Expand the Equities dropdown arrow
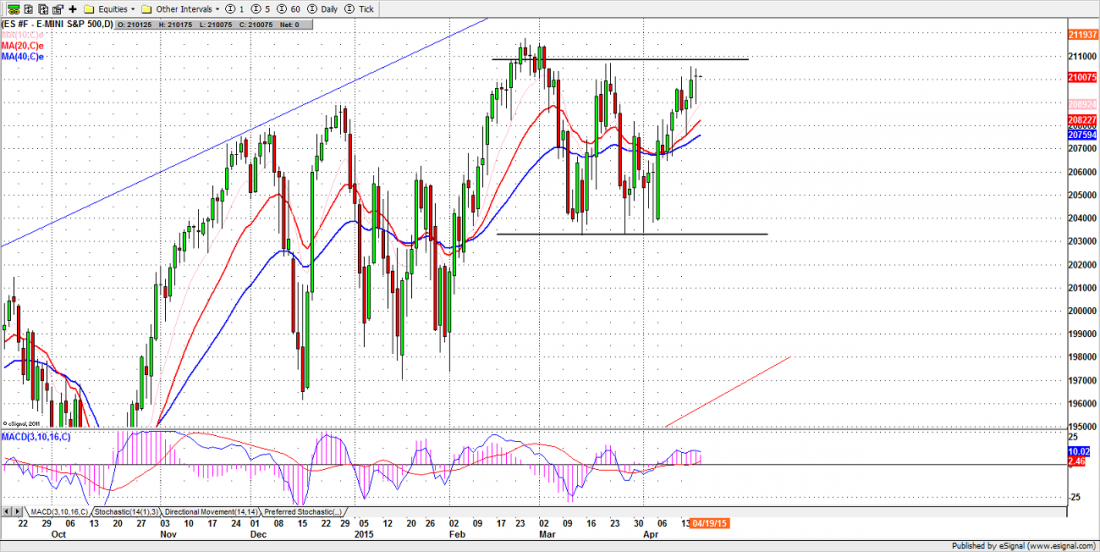The width and height of the screenshot is (1100, 552). point(133,8)
